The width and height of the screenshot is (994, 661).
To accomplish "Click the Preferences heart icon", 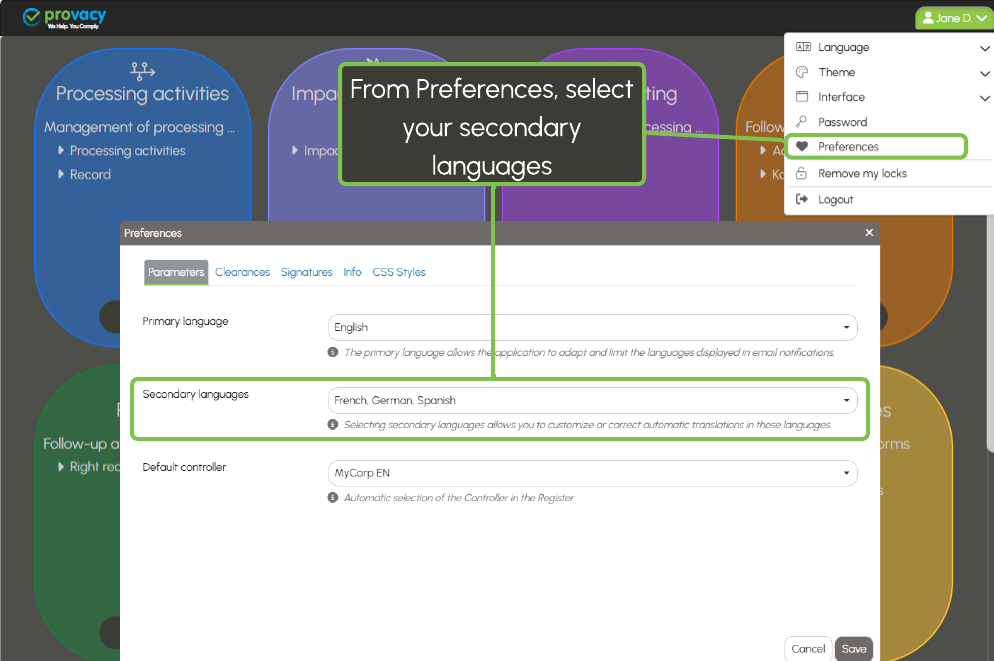I will point(801,147).
